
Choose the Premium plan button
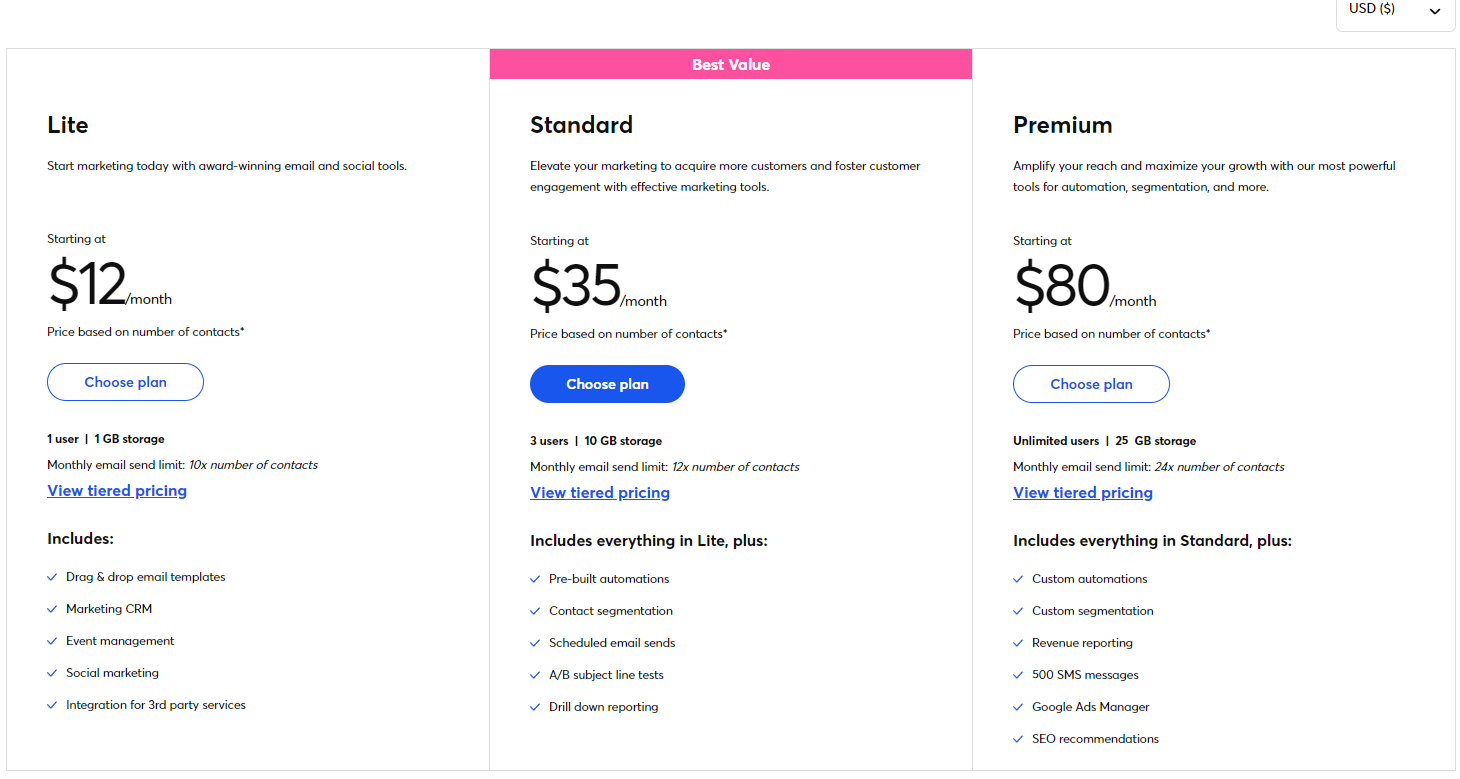click(1091, 384)
